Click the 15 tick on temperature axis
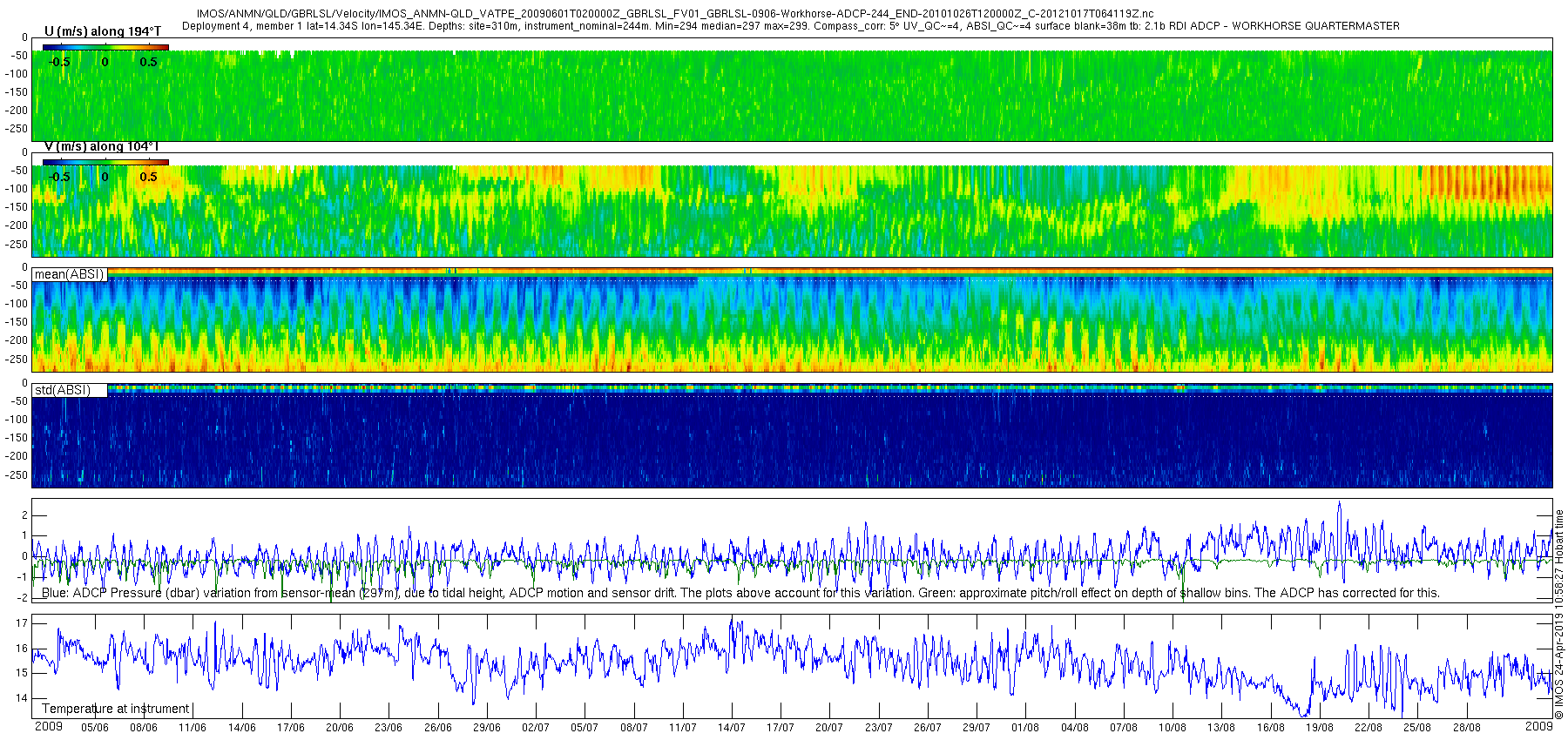Screen dimensions: 1568x740 coord(22,673)
